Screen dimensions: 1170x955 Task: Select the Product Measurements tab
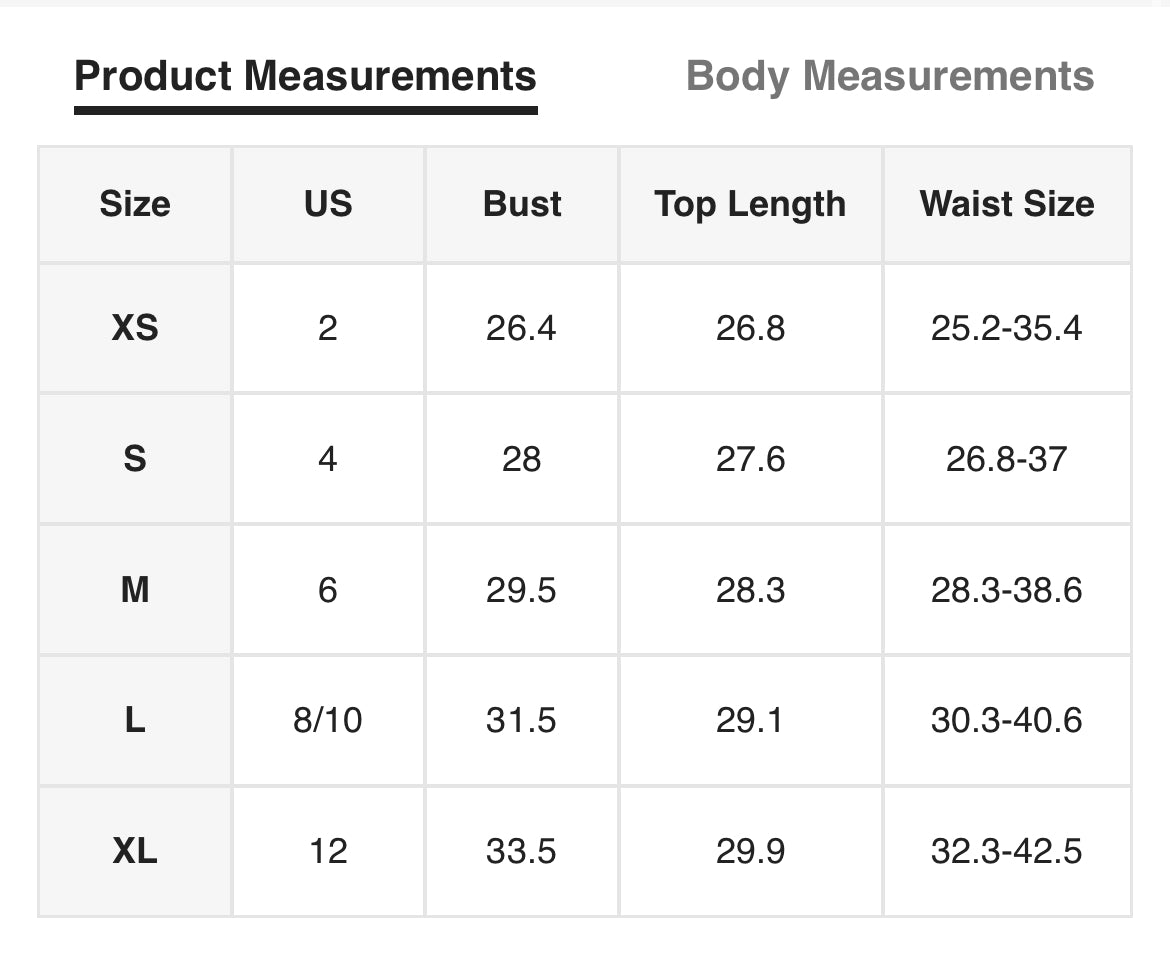click(305, 77)
